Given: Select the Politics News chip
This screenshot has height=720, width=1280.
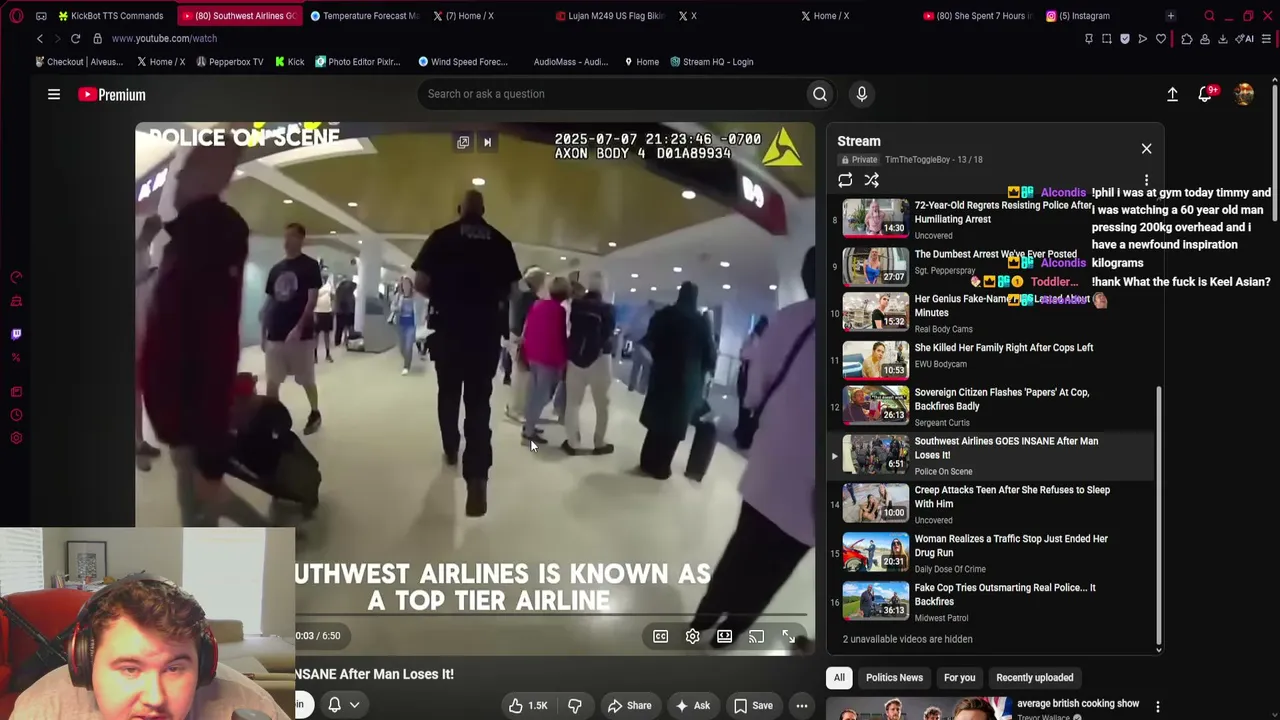Looking at the screenshot, I should [x=894, y=678].
